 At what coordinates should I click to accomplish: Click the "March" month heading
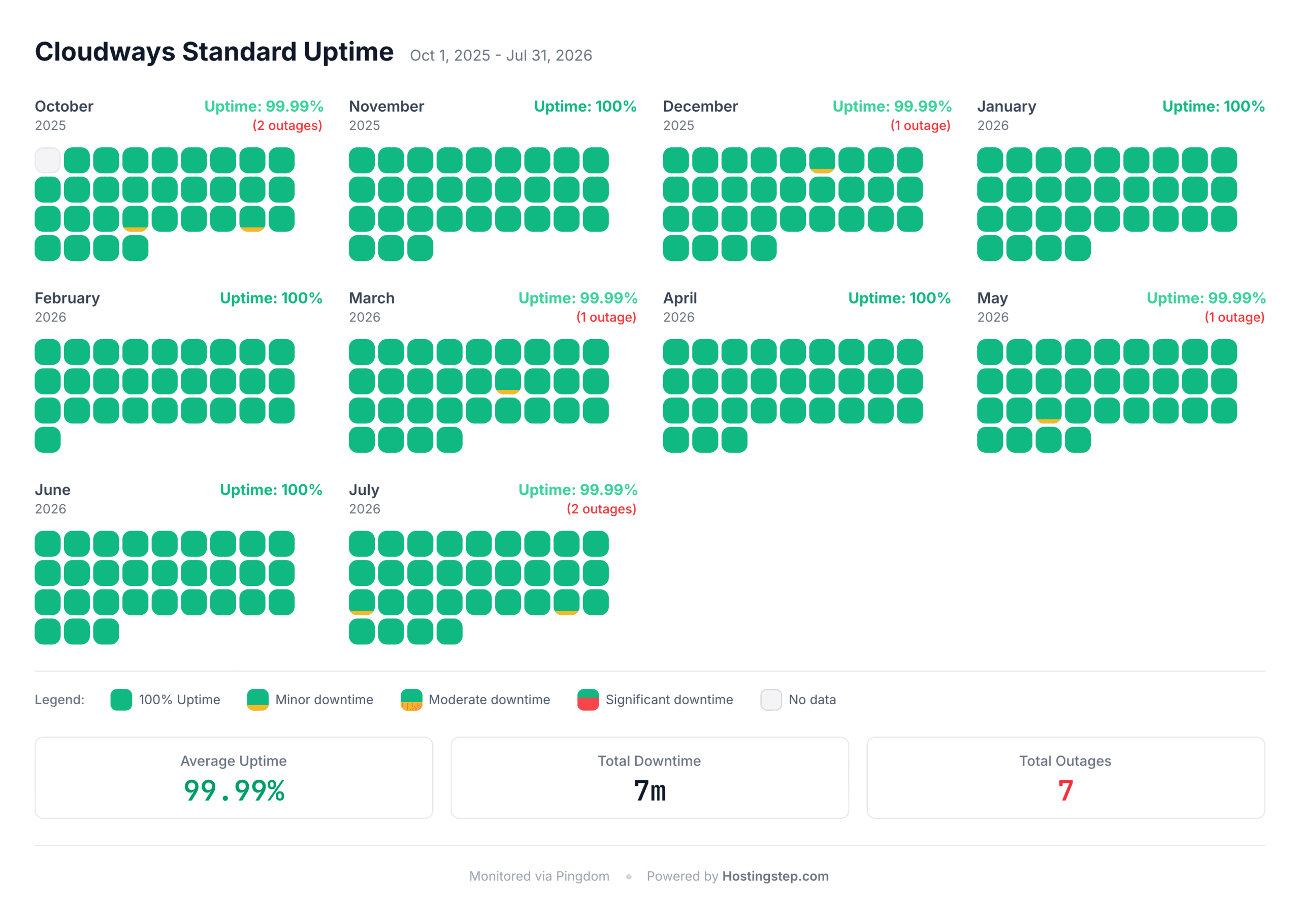(372, 298)
